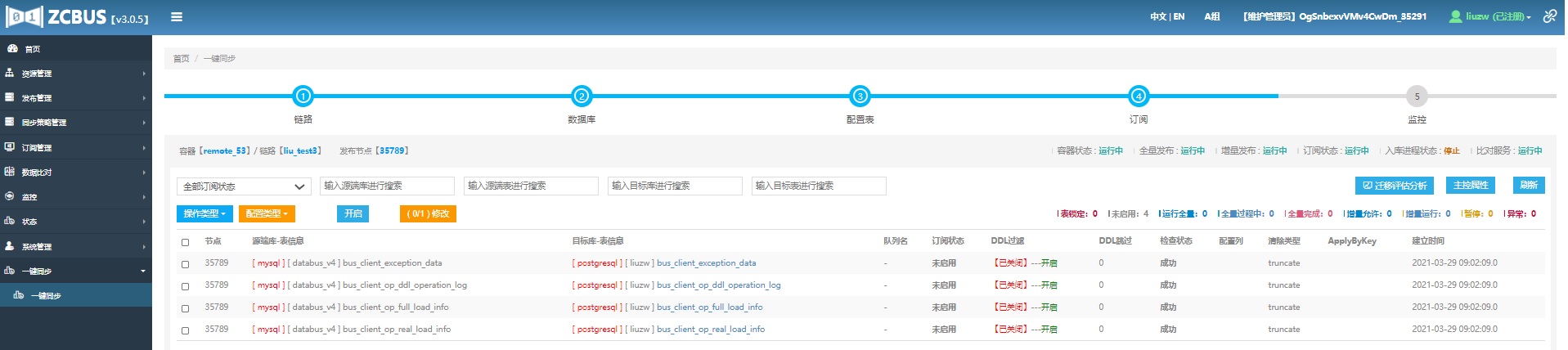Image resolution: width=1568 pixels, height=350 pixels.
Task: Open 首页 dashboard icon in sidebar
Action: click(12, 49)
